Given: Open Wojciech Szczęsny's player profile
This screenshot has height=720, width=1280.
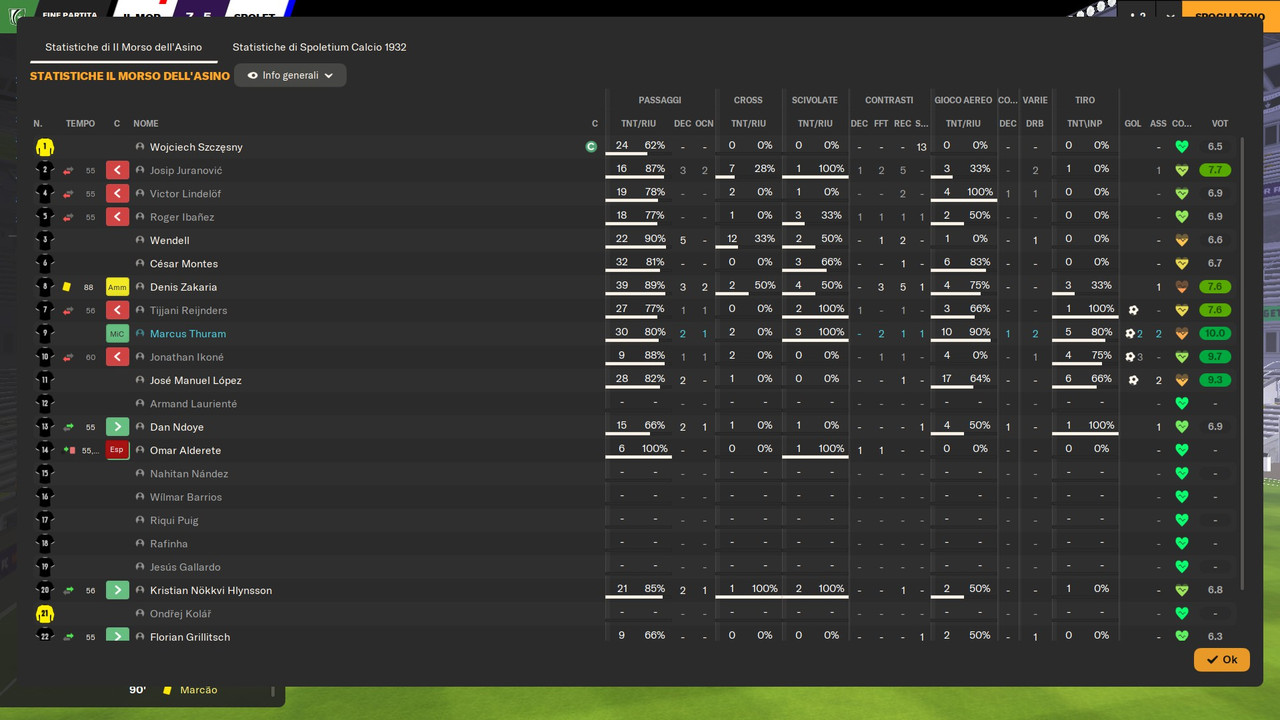Looking at the screenshot, I should [x=196, y=147].
